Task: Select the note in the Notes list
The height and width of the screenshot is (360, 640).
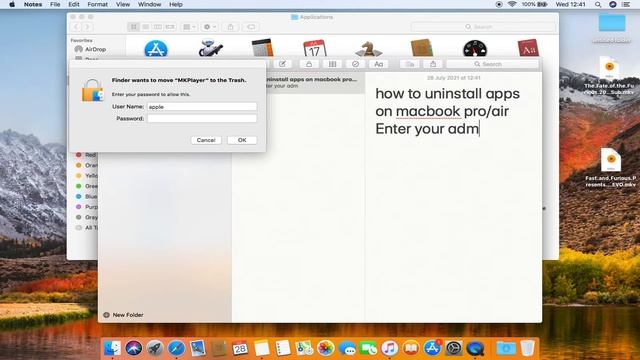Action: (315, 82)
